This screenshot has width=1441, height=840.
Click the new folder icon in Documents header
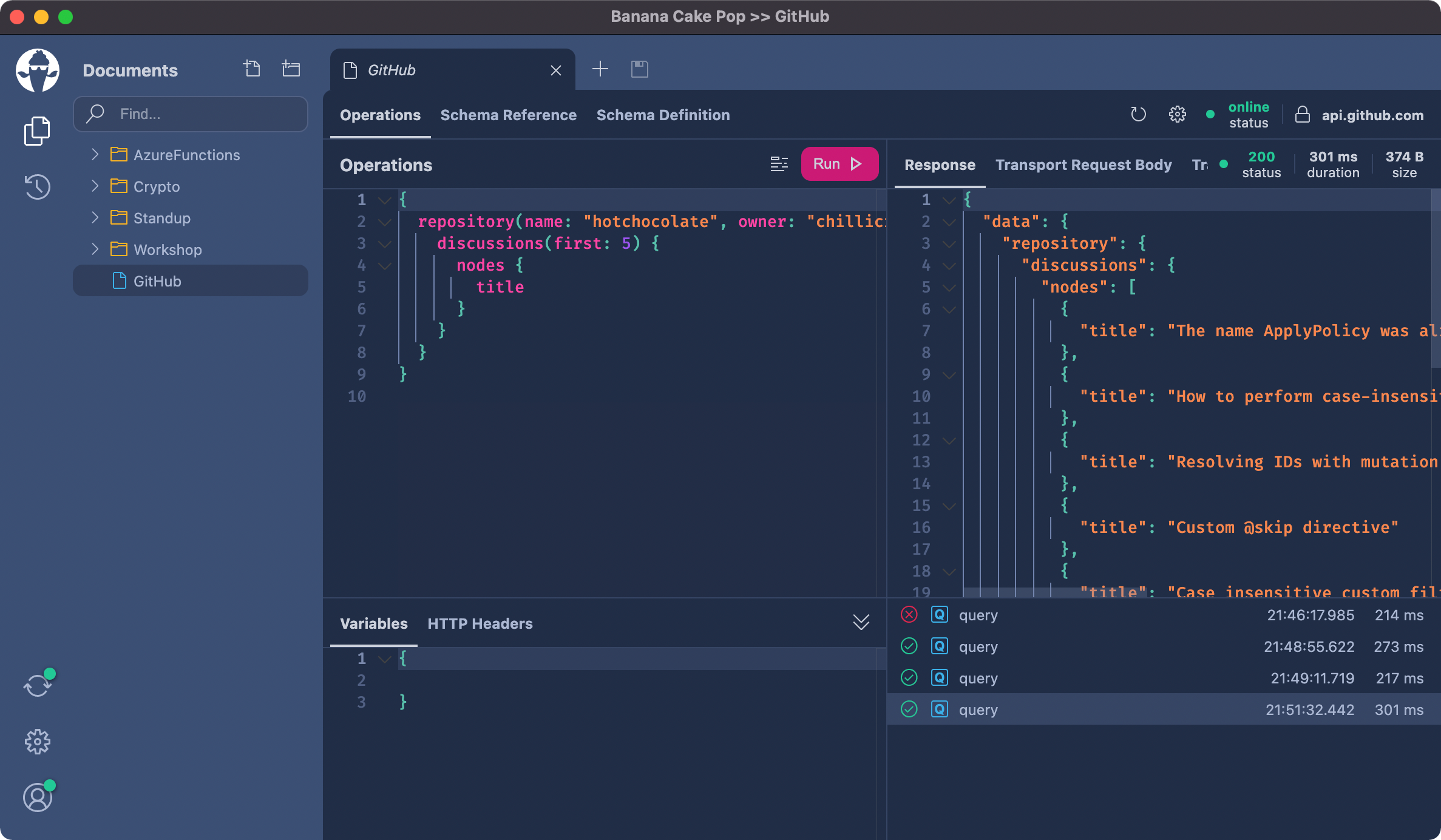pos(291,69)
